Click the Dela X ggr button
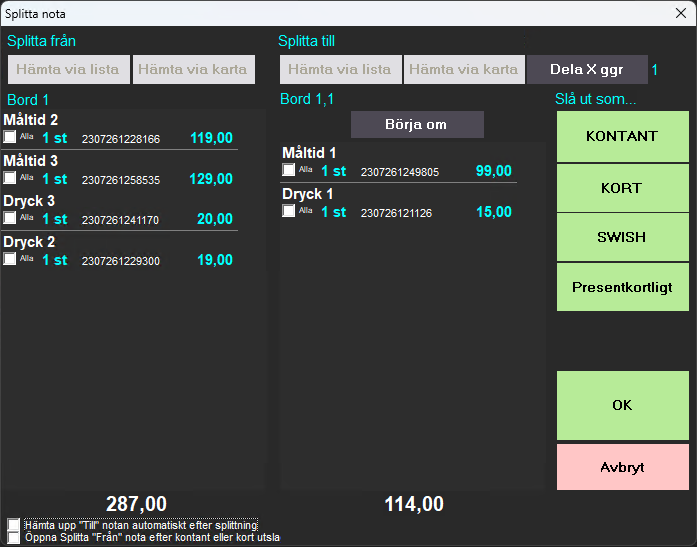 (587, 69)
